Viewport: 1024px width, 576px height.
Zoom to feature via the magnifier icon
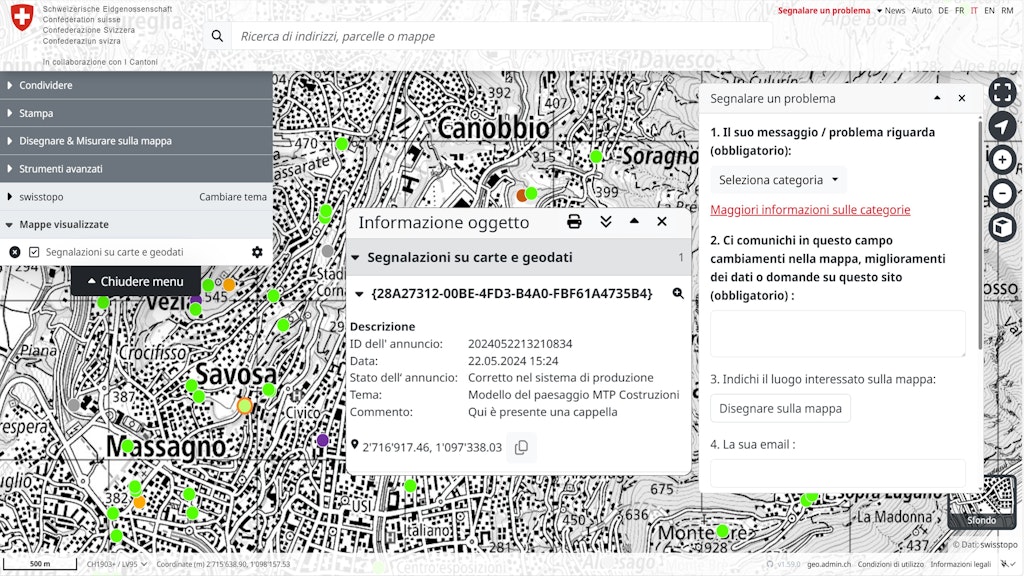click(x=679, y=293)
